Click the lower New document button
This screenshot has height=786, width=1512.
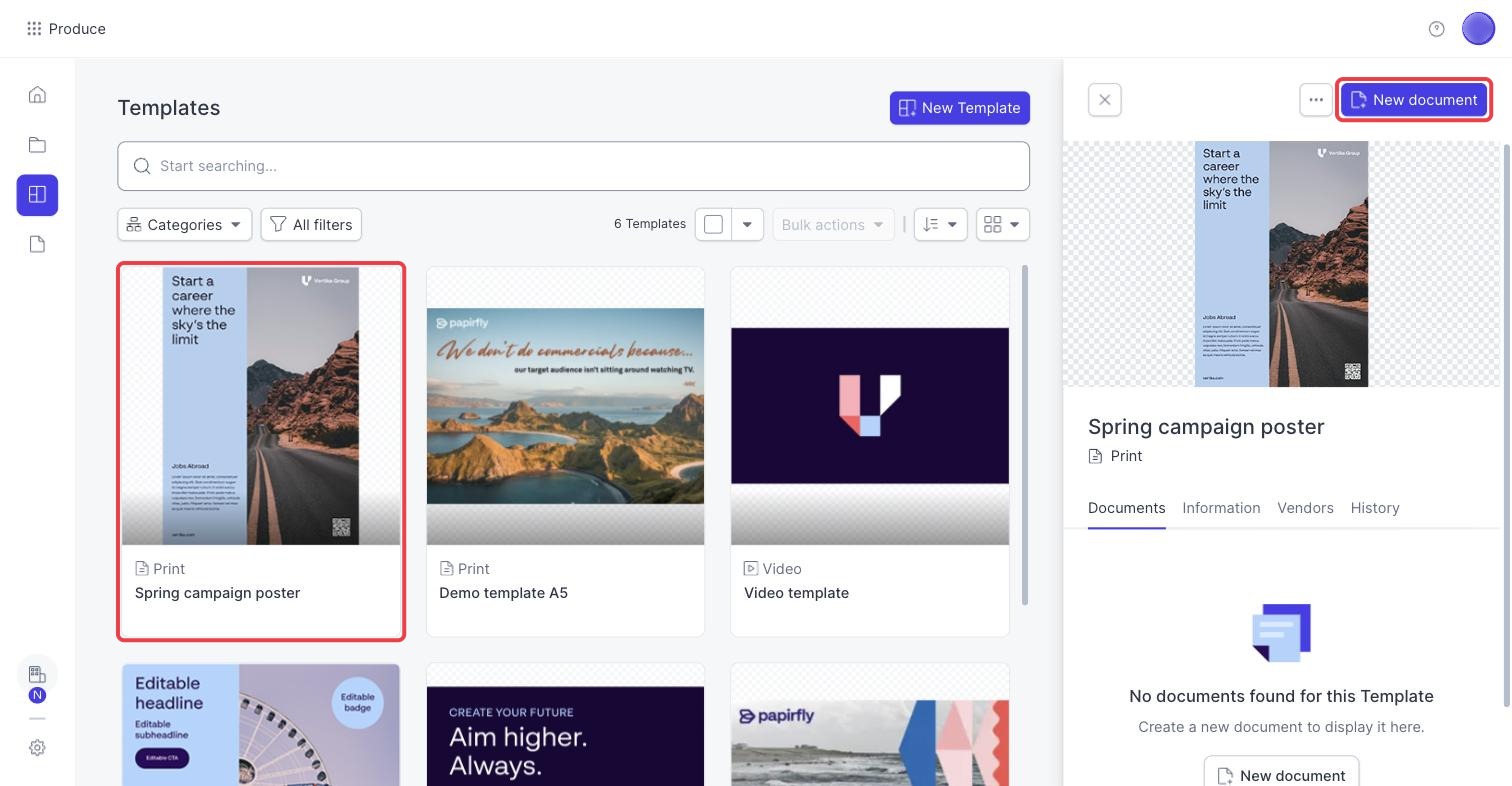tap(1281, 774)
